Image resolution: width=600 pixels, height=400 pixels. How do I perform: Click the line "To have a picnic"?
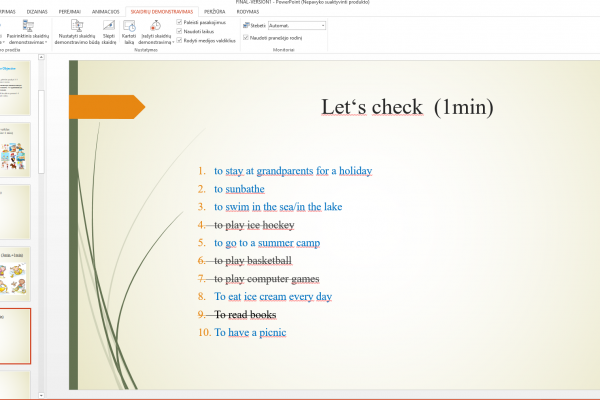click(x=250, y=332)
